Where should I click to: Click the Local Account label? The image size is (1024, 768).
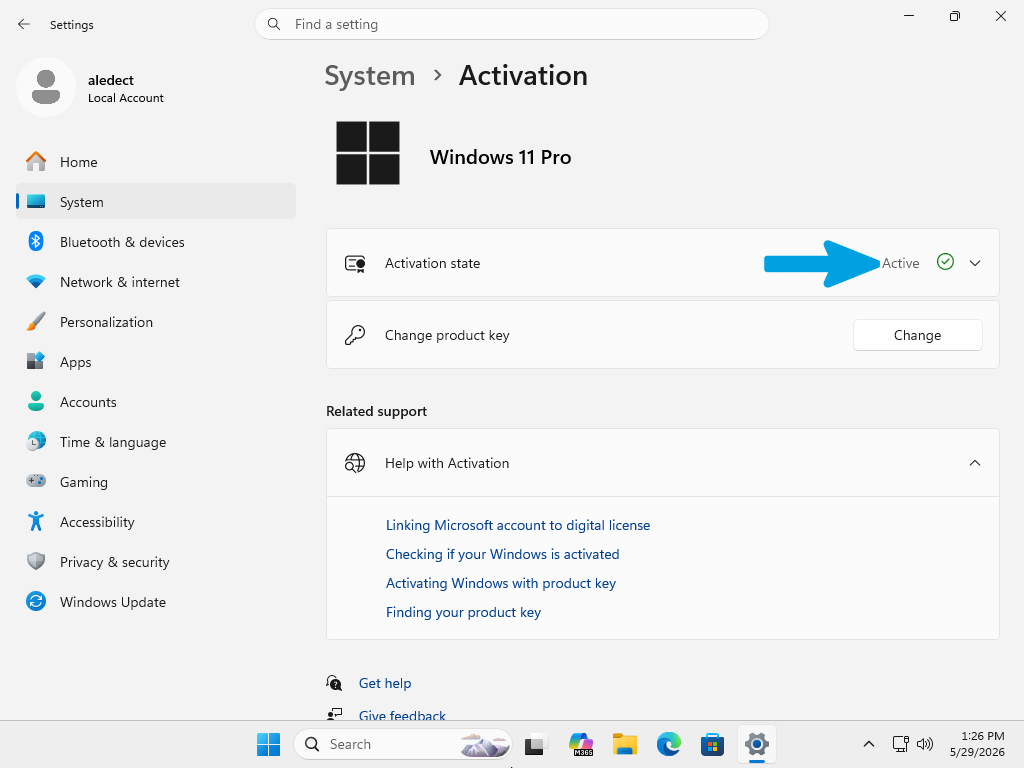tap(125, 98)
